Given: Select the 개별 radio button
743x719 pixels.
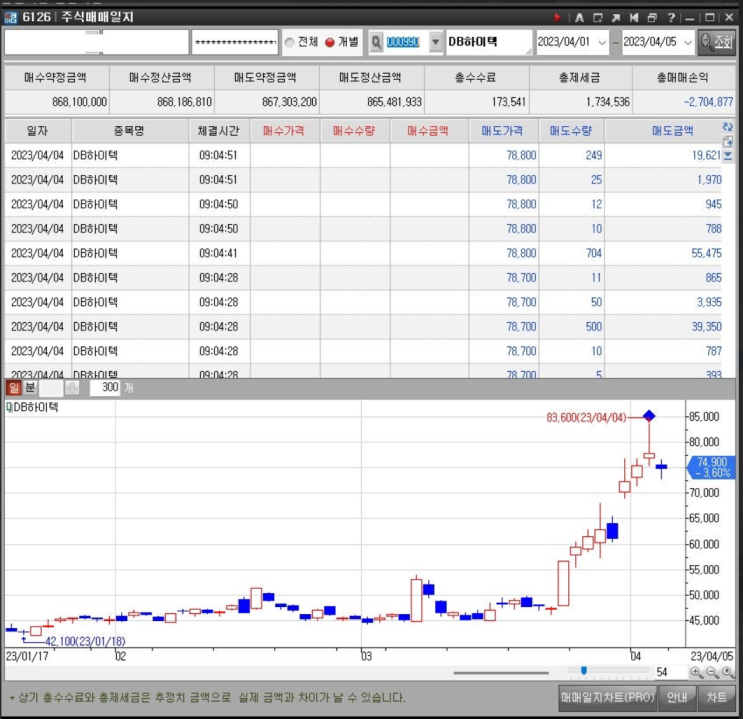Looking at the screenshot, I should pyautogui.click(x=329, y=42).
